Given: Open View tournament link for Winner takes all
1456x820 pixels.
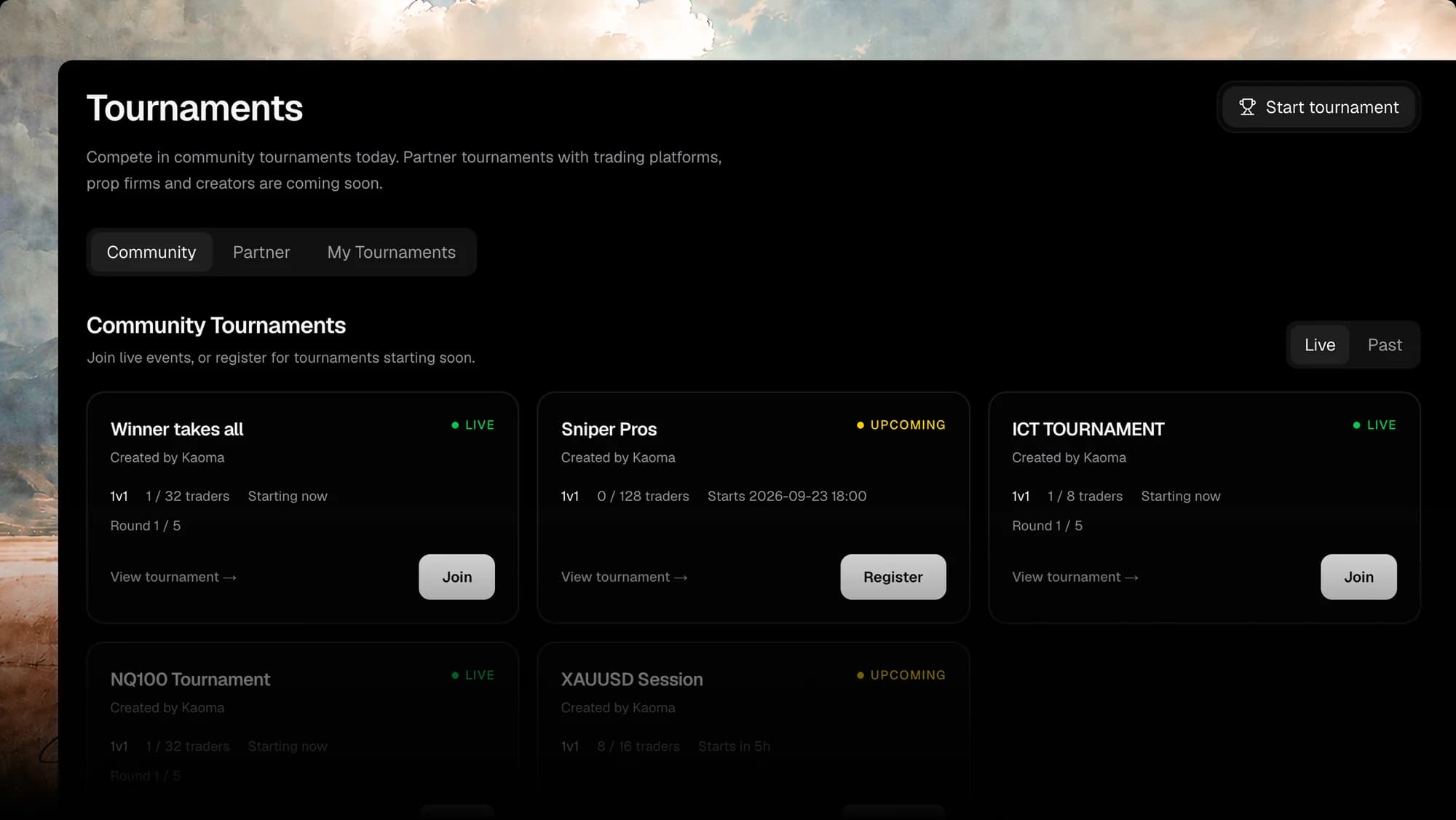Looking at the screenshot, I should click(173, 577).
